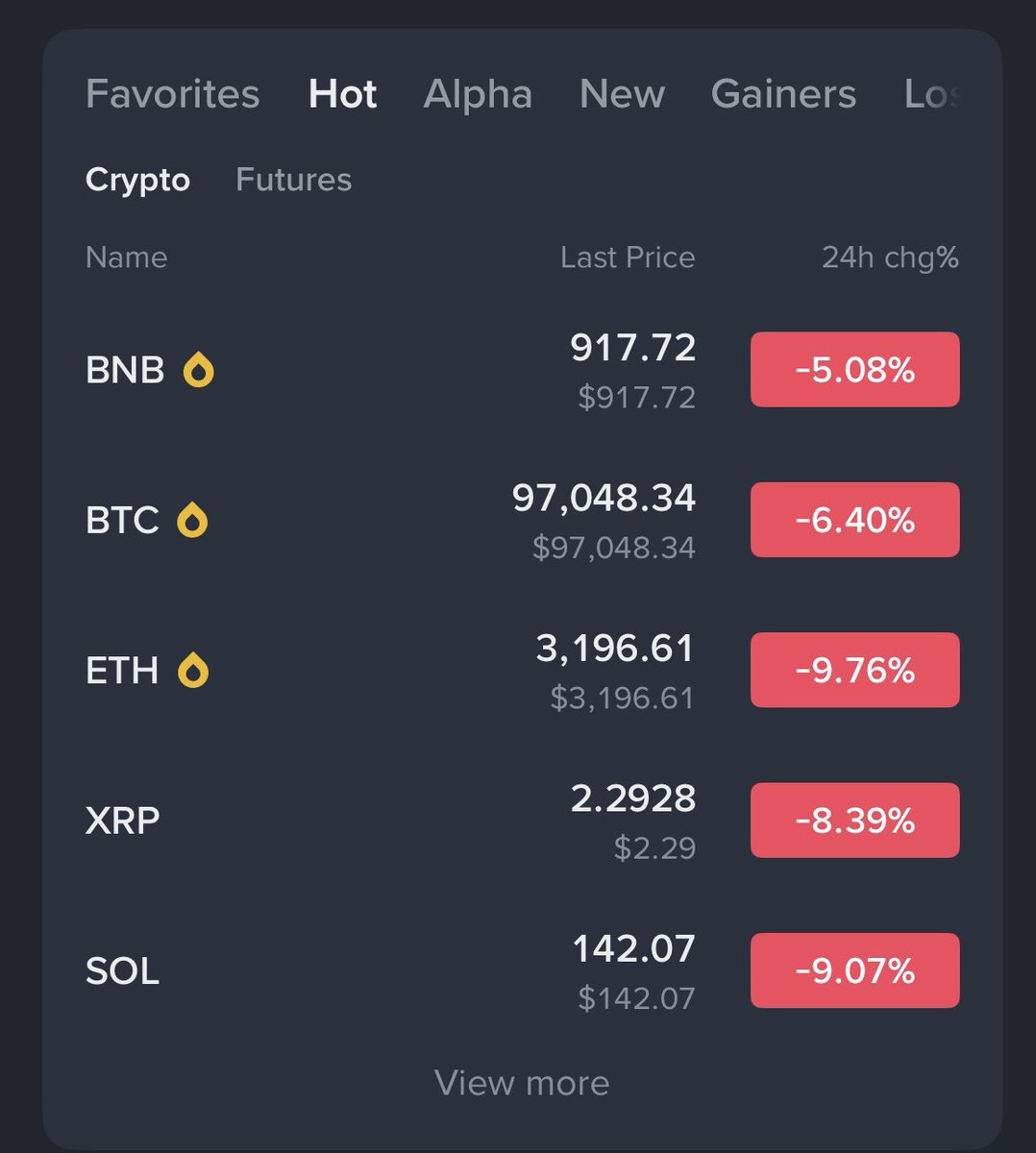The height and width of the screenshot is (1153, 1036).
Task: Tap the flame icon next to BNB
Action: coord(199,370)
